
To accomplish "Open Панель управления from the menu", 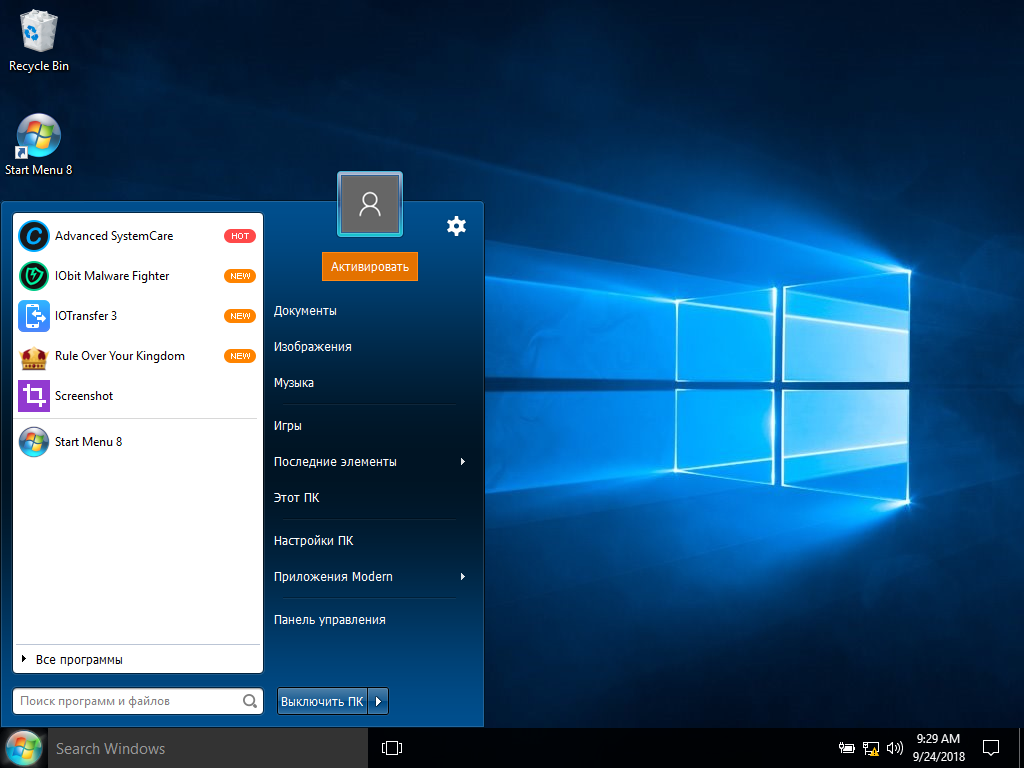I will coord(329,620).
